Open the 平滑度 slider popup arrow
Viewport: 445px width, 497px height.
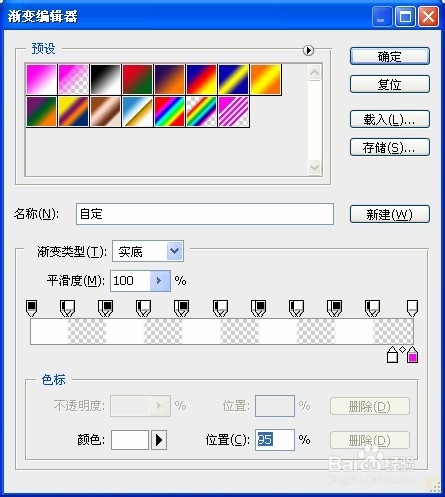point(160,281)
